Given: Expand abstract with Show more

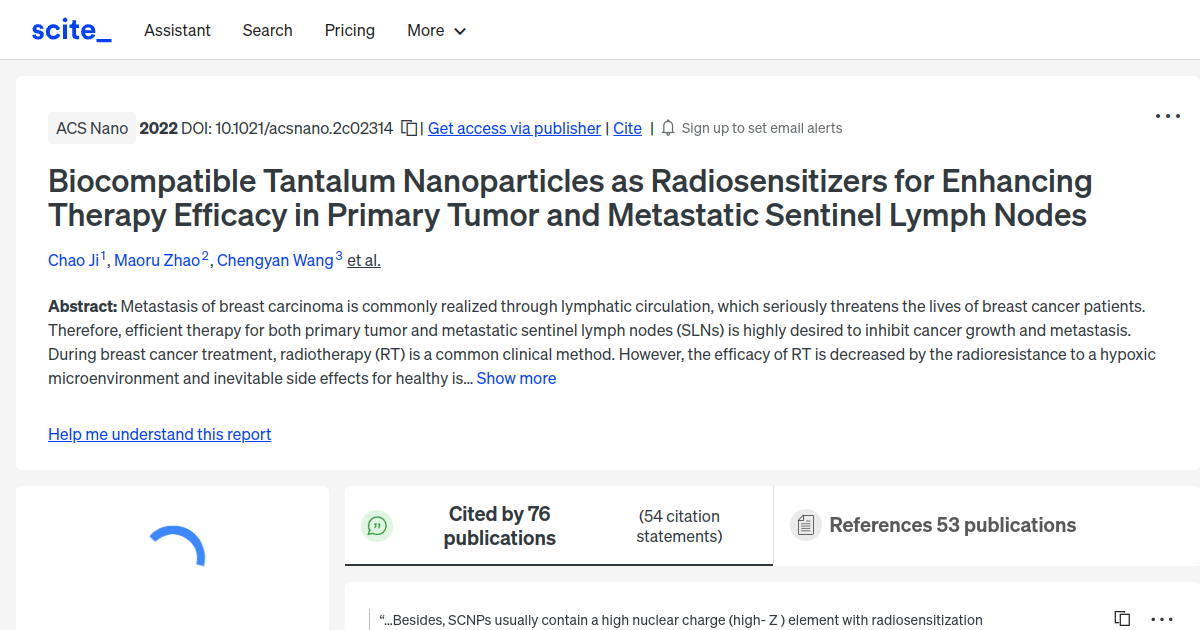Looking at the screenshot, I should tap(516, 378).
